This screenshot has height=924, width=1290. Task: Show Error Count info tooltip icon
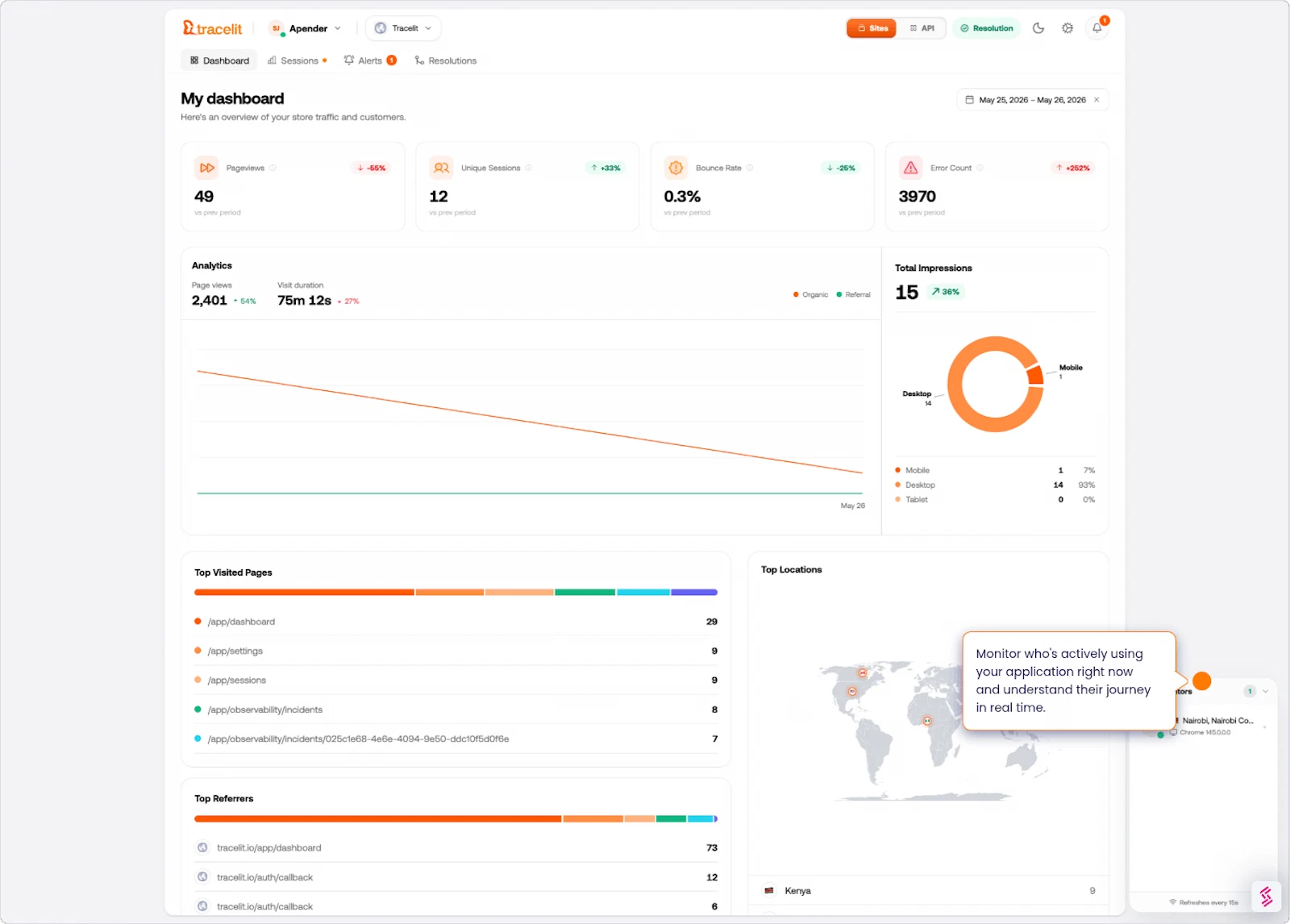pyautogui.click(x=980, y=168)
